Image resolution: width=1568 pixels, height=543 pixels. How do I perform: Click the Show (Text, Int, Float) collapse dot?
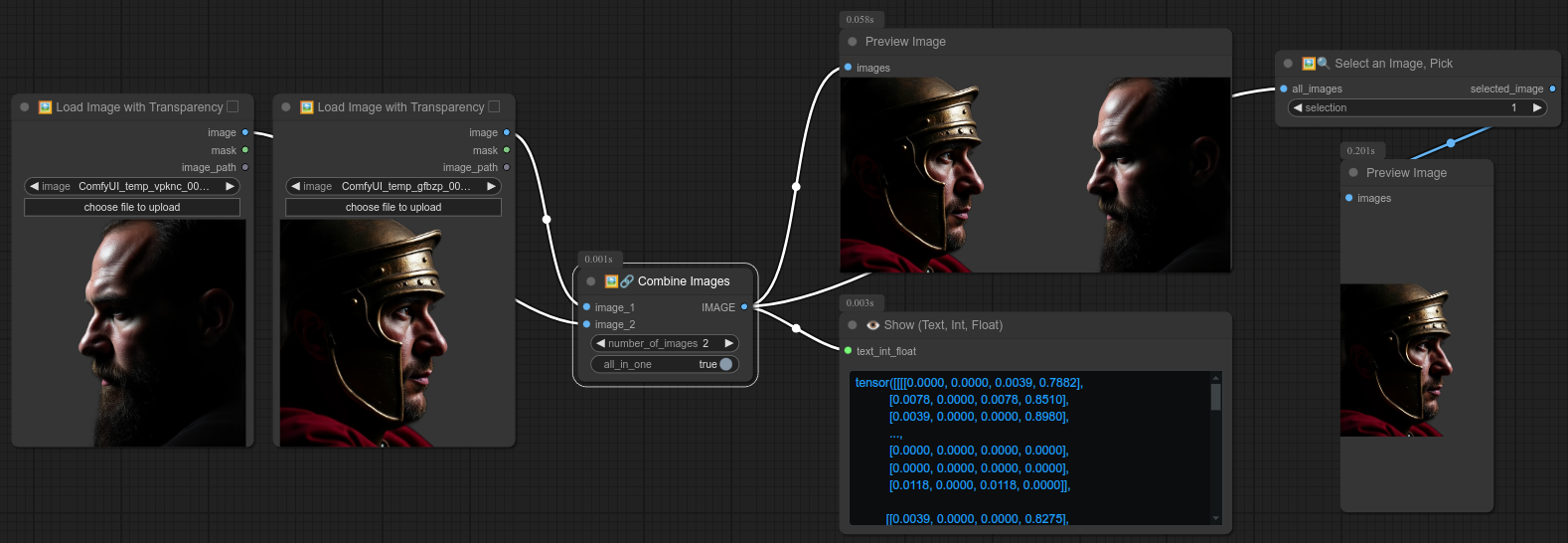click(853, 325)
